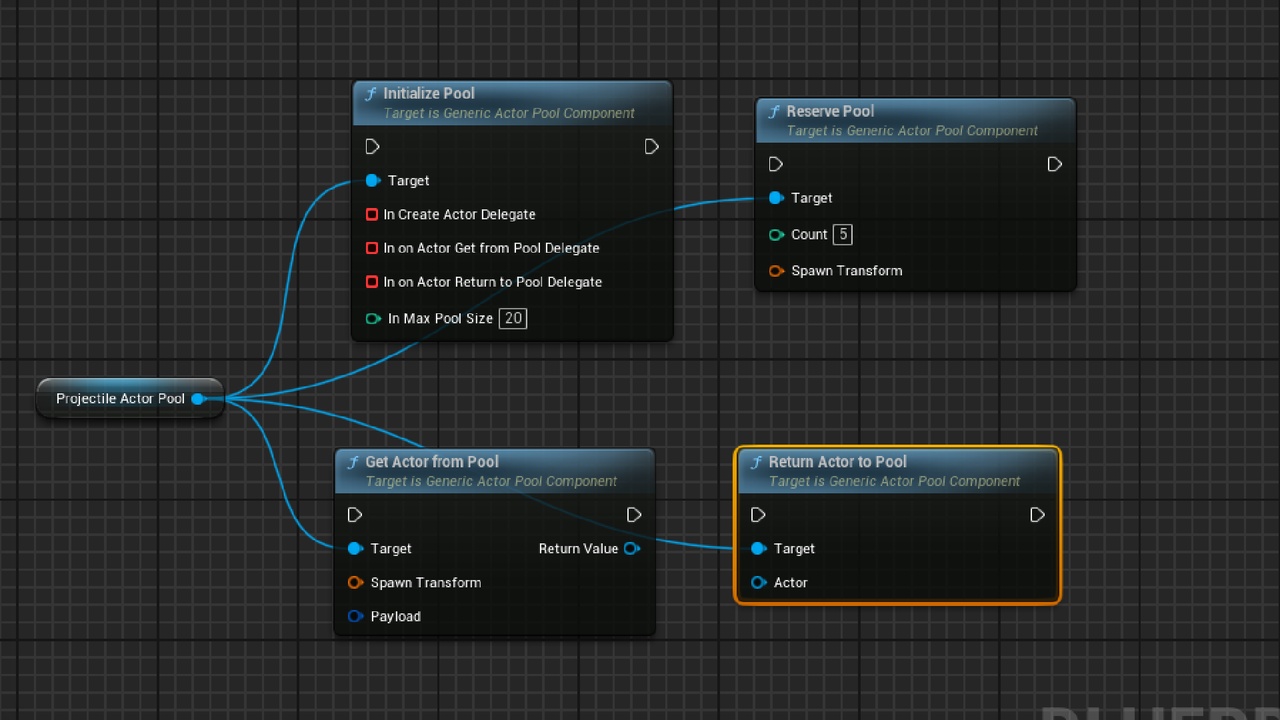Screen dimensions: 1280x720
Task: Click the function icon on Initialize Pool
Action: click(x=371, y=93)
